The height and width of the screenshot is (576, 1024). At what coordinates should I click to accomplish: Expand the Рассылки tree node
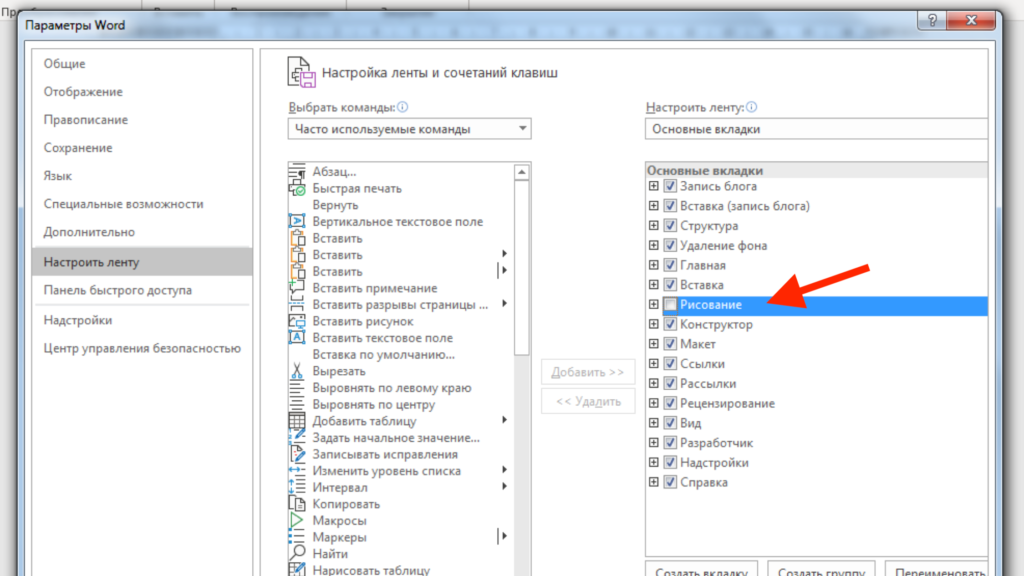click(654, 383)
